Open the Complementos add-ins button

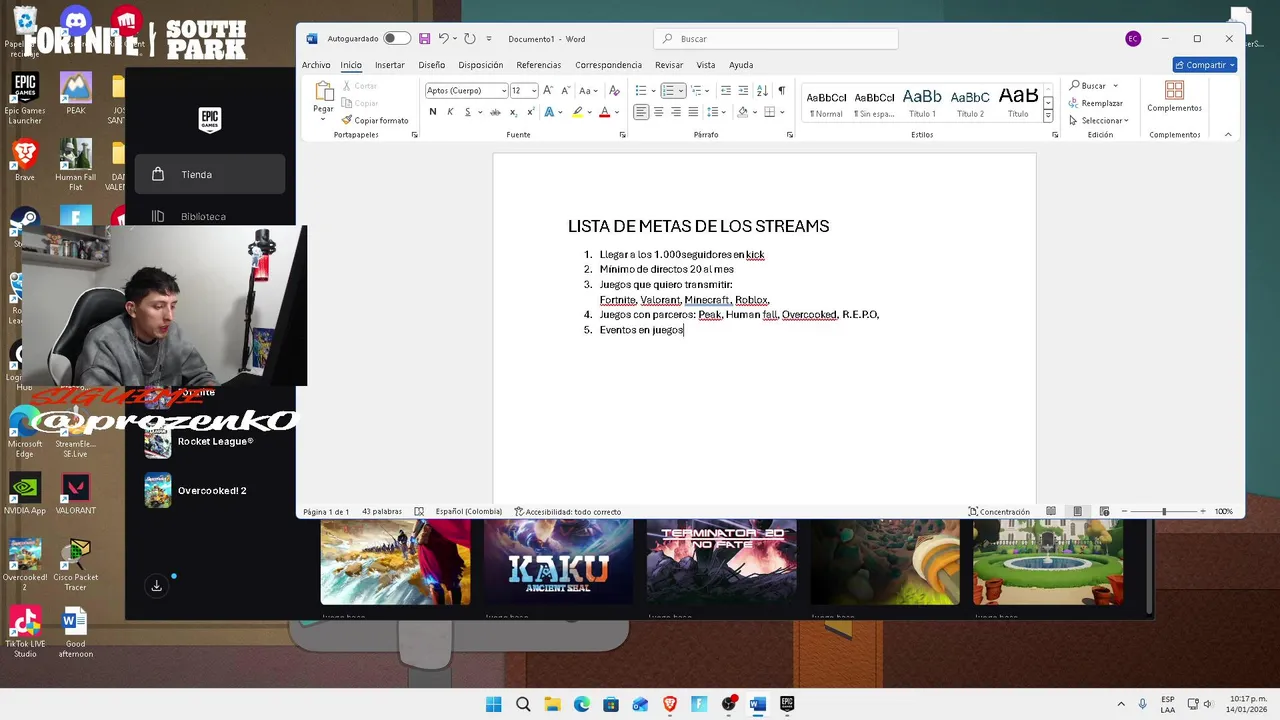point(1174,96)
